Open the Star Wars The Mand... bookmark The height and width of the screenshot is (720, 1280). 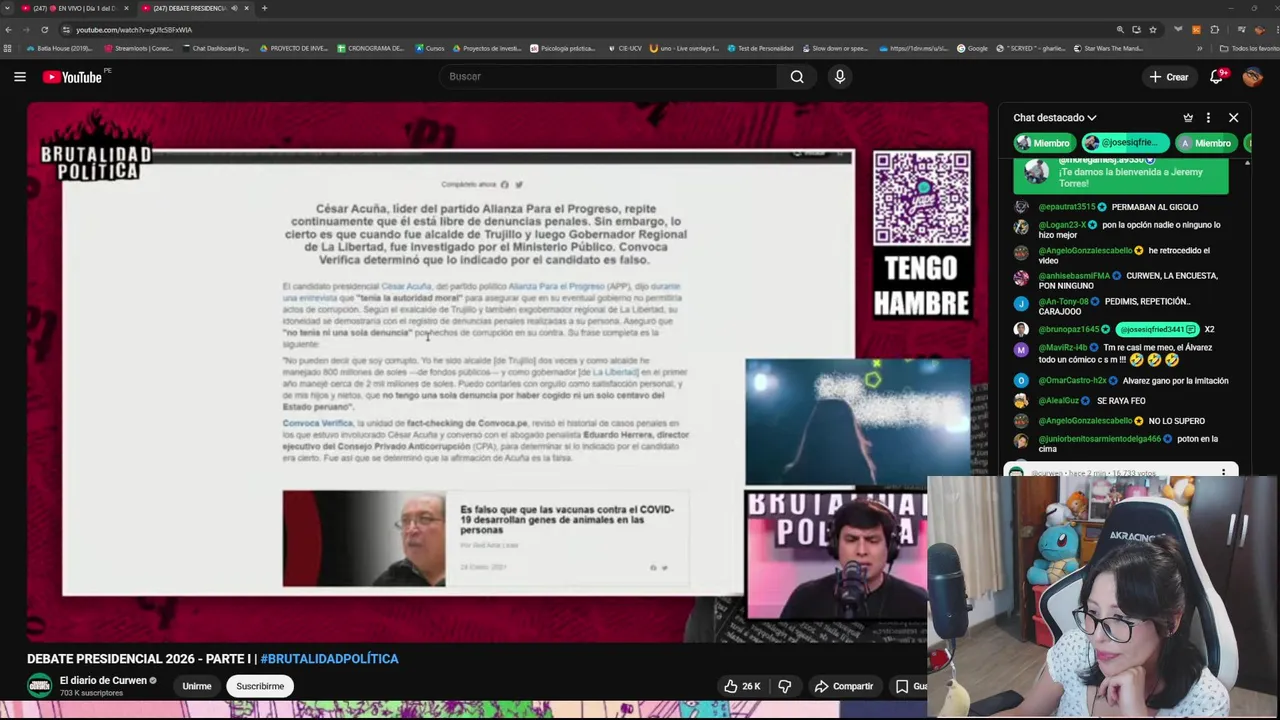click(1108, 48)
